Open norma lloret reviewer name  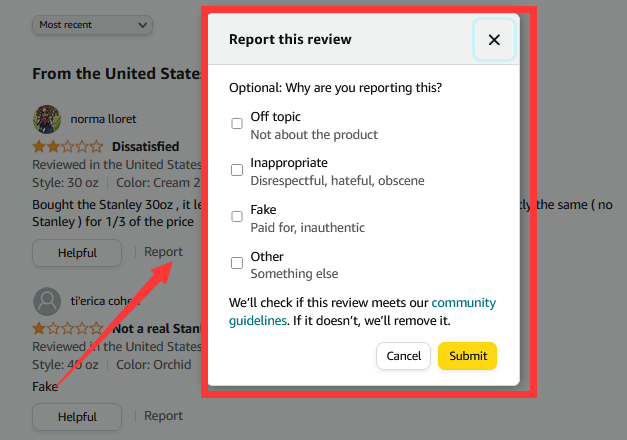pos(105,119)
